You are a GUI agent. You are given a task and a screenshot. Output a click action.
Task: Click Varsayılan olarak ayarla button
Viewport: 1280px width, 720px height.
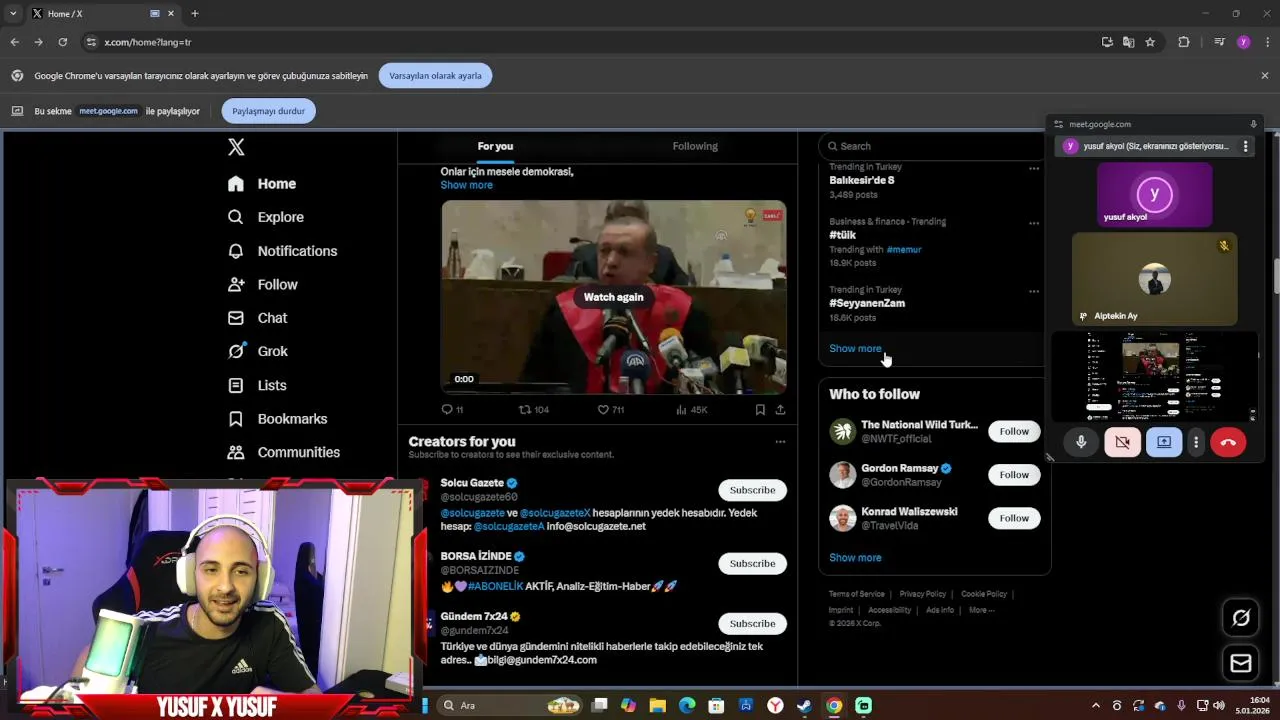pyautogui.click(x=435, y=76)
